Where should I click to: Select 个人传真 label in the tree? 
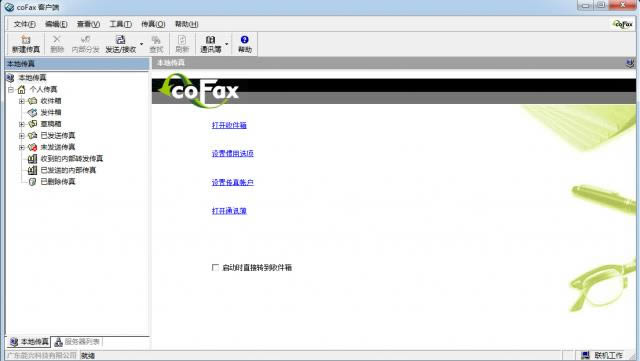pos(43,89)
